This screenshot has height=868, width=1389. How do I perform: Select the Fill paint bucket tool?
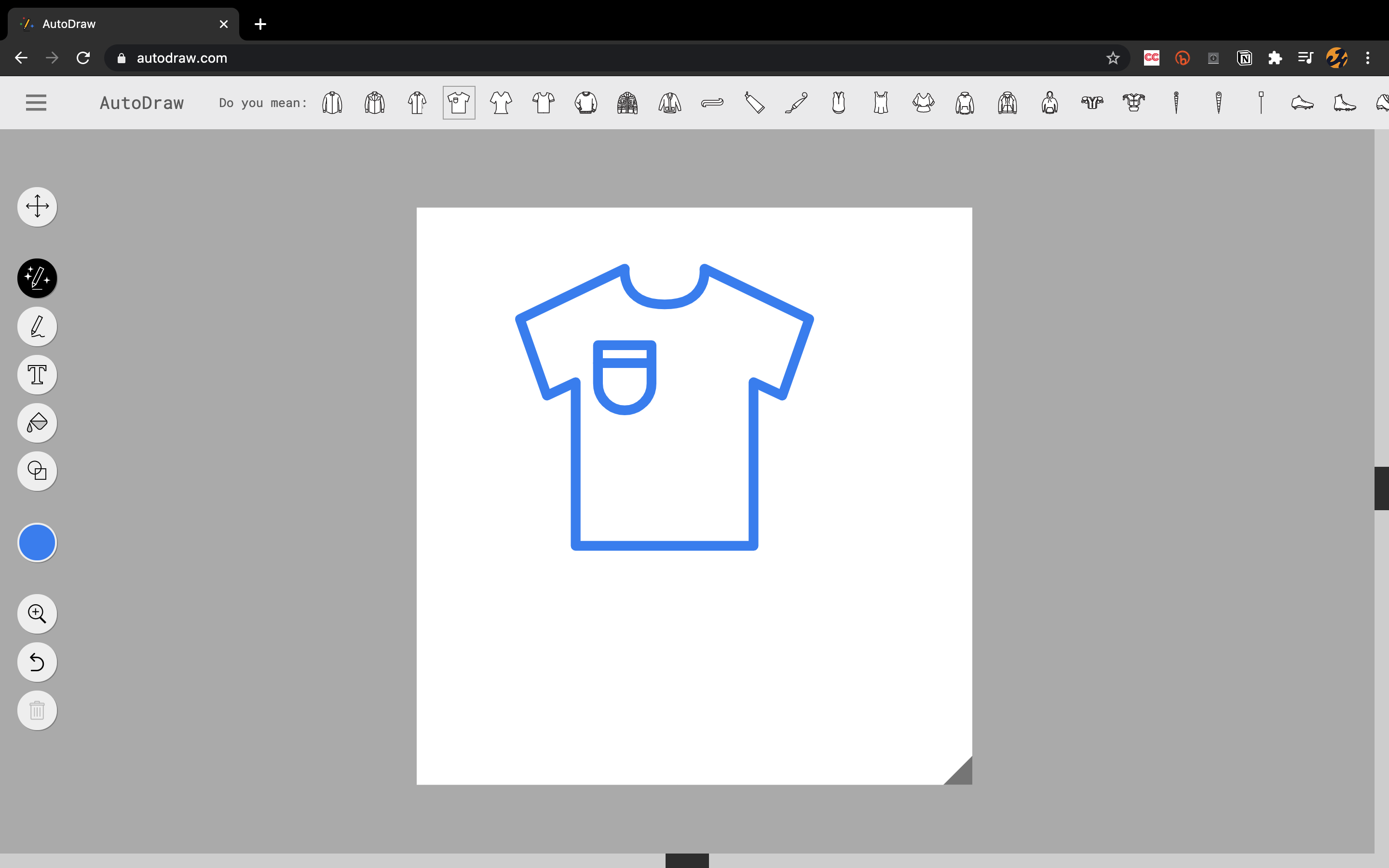point(37,423)
